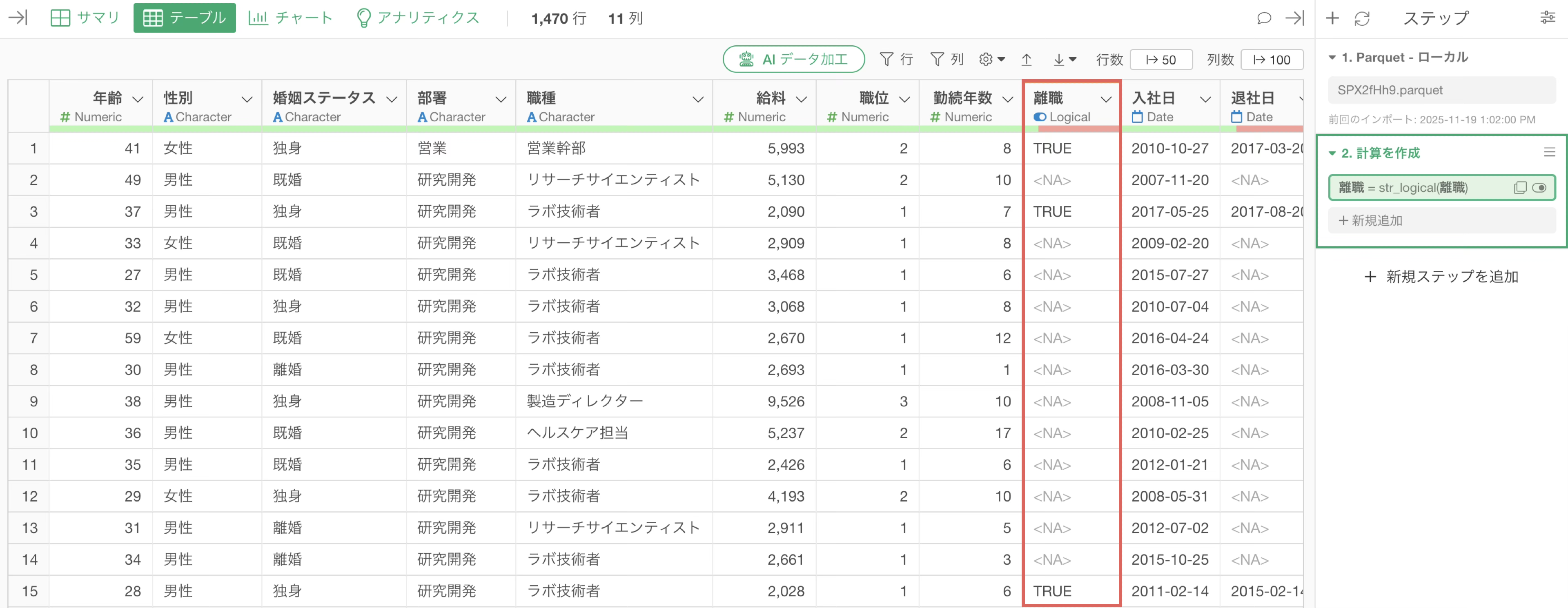Copy the 離職 str_logical step
The height and width of the screenshot is (608, 1568).
click(x=1520, y=188)
